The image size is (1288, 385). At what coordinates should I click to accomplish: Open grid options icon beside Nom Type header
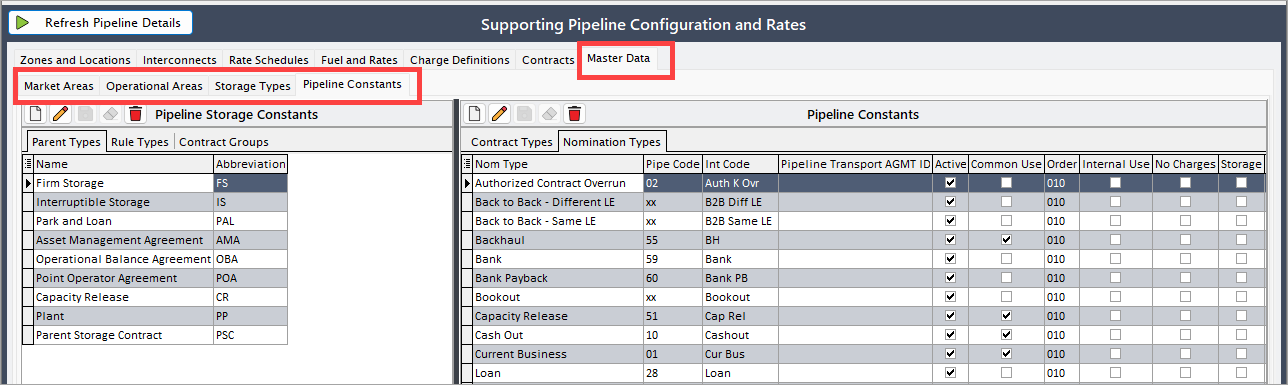click(467, 164)
